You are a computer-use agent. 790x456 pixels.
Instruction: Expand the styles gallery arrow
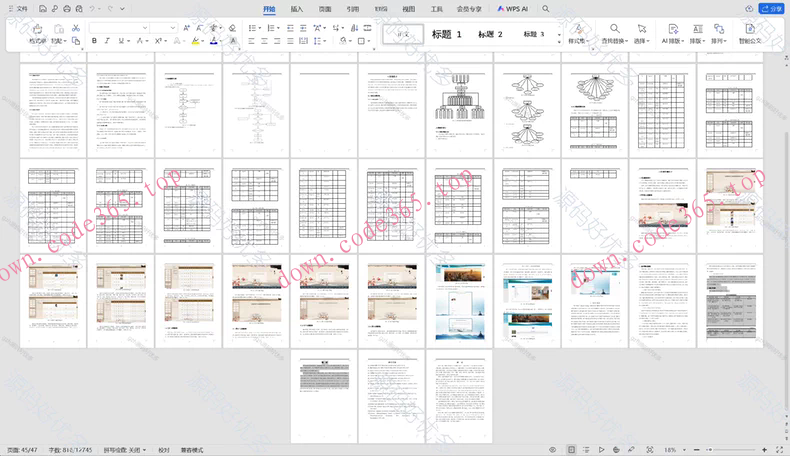click(559, 42)
